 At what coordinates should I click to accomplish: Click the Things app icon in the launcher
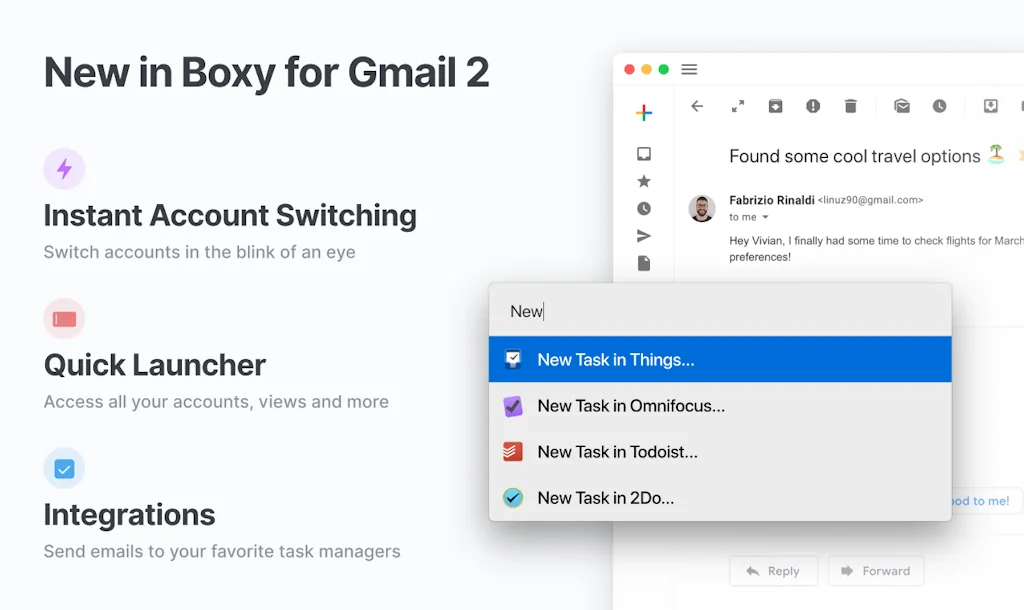(513, 359)
